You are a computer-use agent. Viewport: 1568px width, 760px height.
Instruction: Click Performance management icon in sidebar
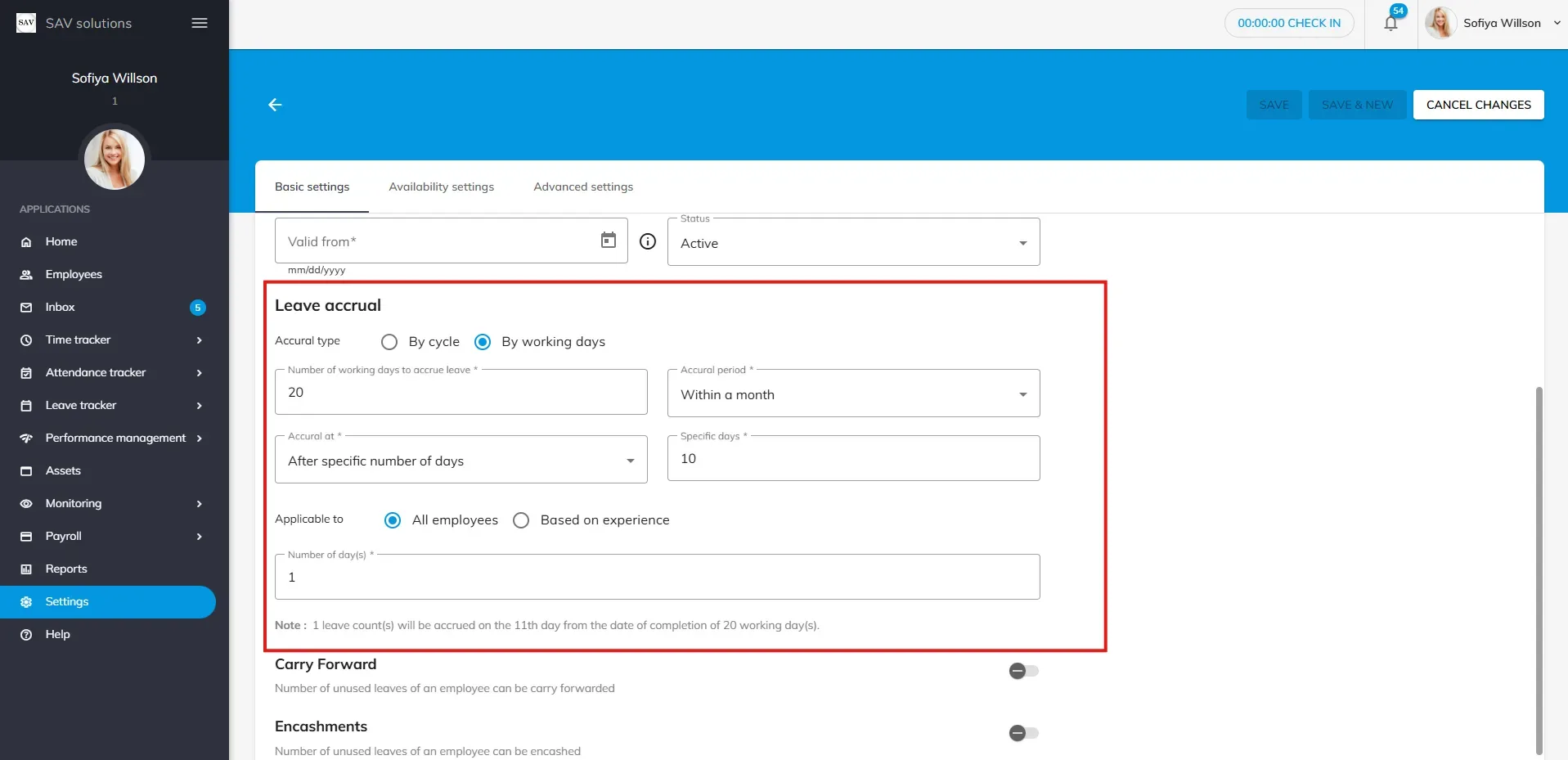coord(26,438)
